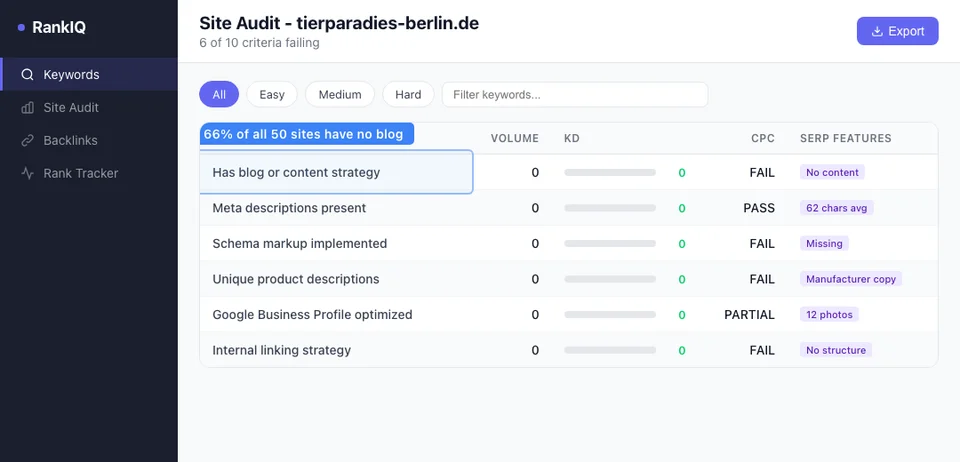Image resolution: width=960 pixels, height=462 pixels.
Task: Select row 'Has blog or content strategy'
Action: click(568, 173)
